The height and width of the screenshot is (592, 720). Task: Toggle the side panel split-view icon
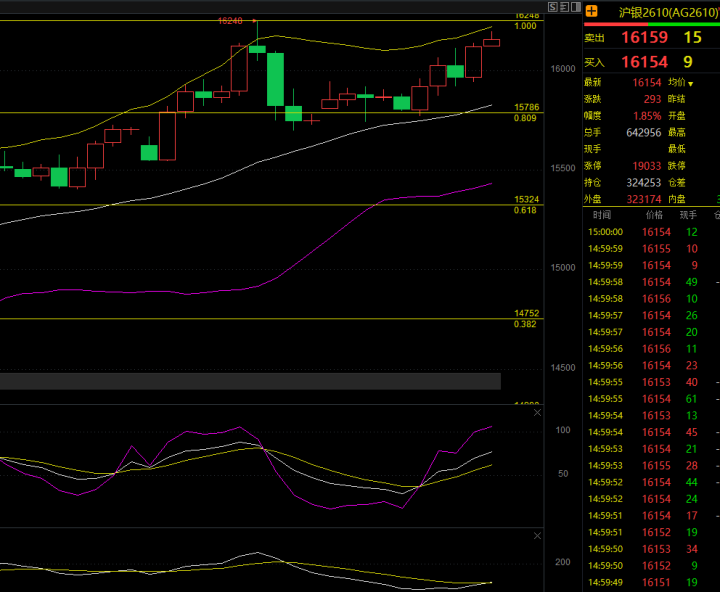[576, 7]
